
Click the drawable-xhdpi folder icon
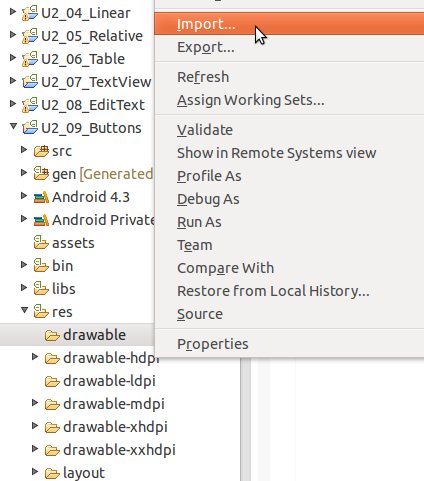[x=52, y=427]
